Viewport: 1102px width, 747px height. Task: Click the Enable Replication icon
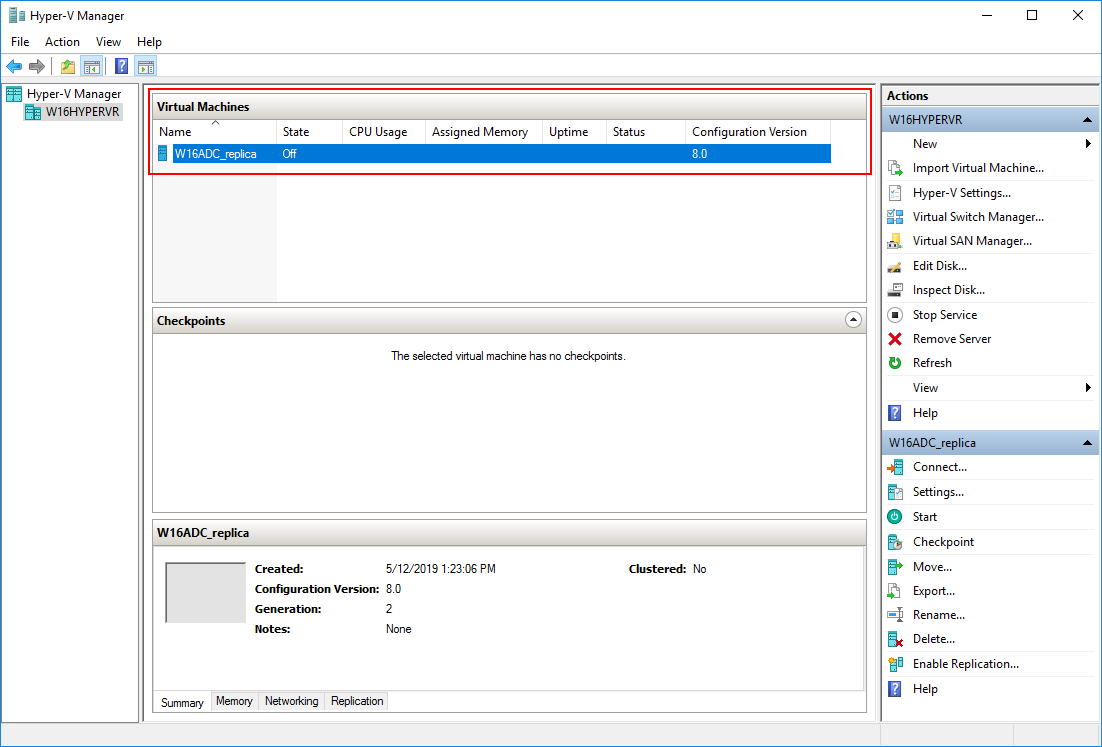(x=895, y=664)
